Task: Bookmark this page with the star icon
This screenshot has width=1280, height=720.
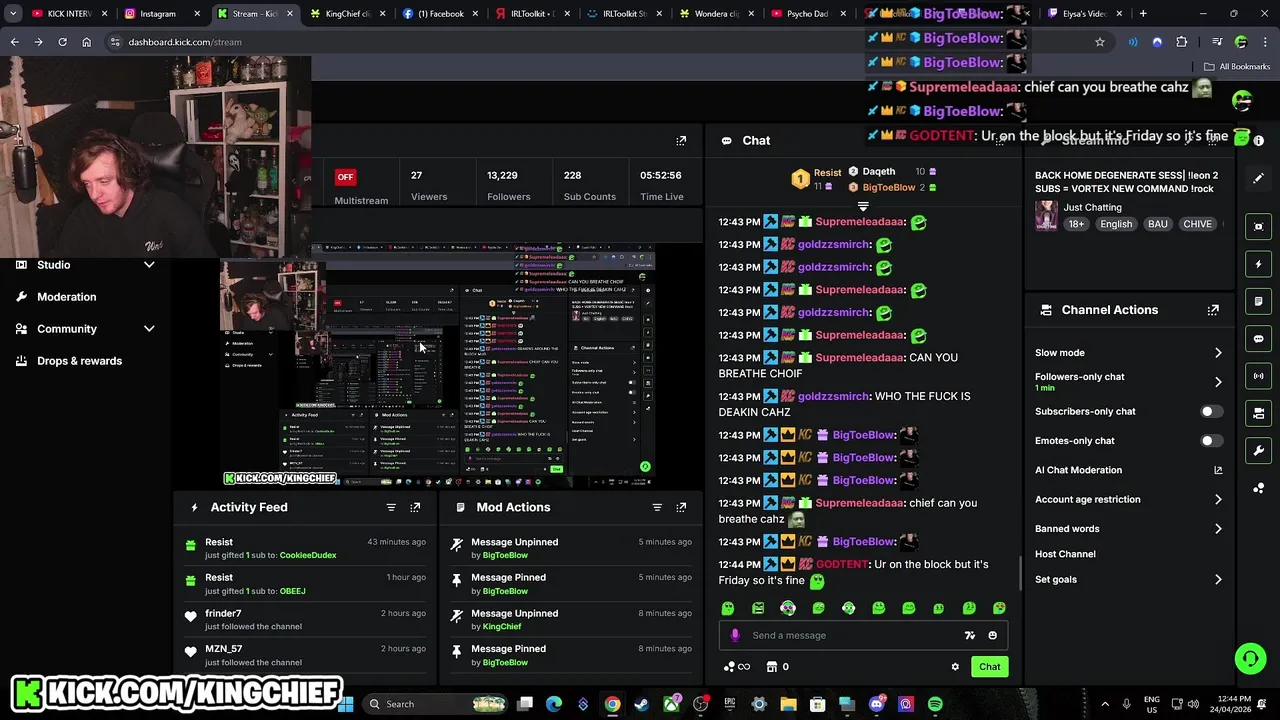Action: 1100,42
